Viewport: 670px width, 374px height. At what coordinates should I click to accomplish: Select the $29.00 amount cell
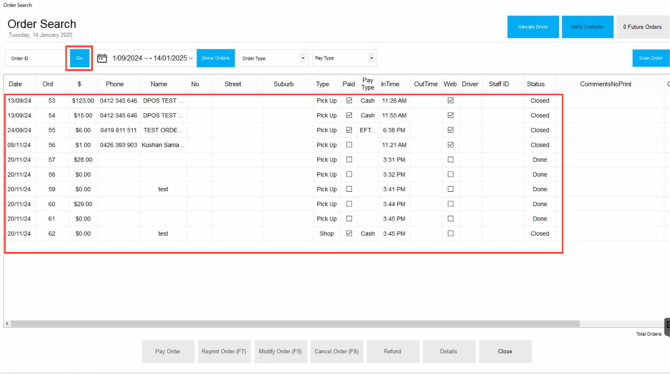[83, 204]
